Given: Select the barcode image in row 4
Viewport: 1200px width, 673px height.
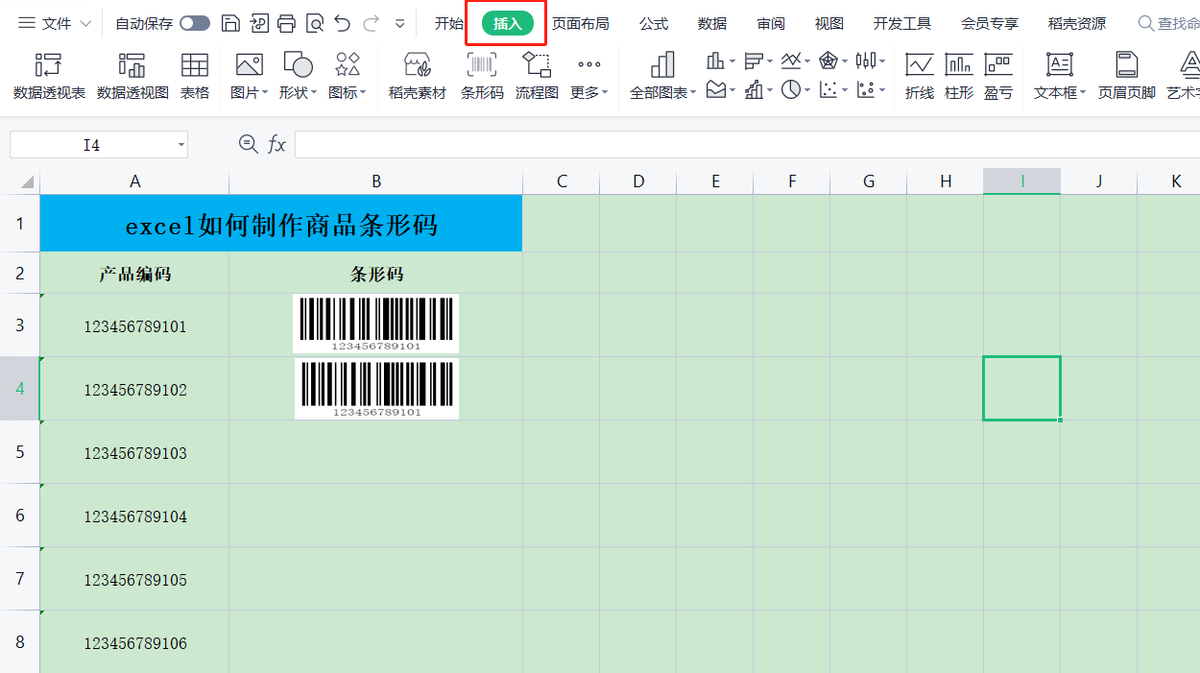Looking at the screenshot, I should pyautogui.click(x=376, y=389).
